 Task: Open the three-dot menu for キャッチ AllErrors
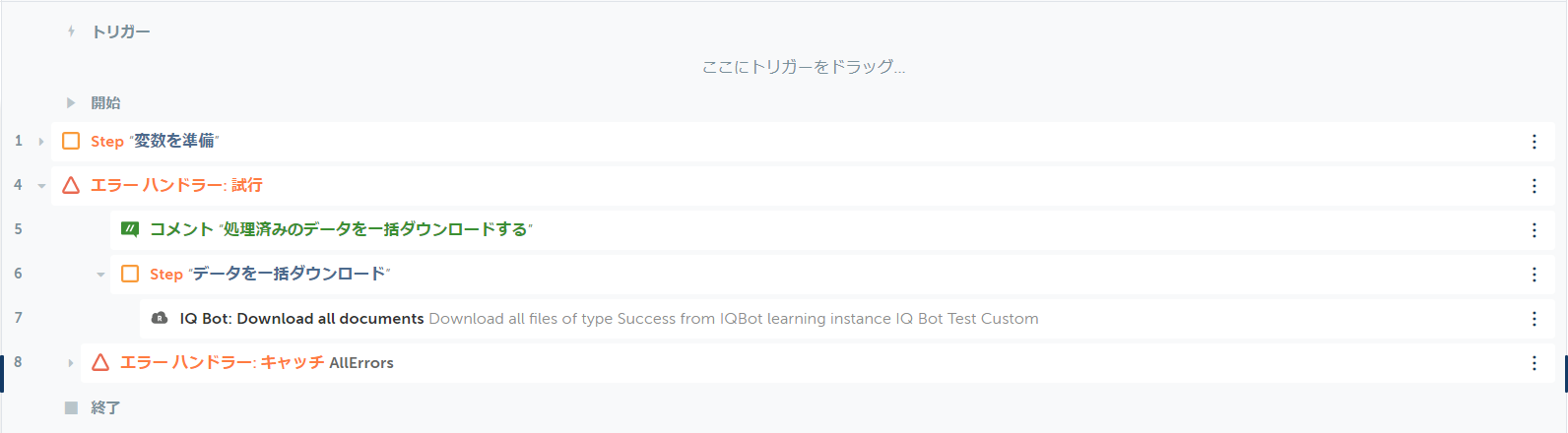(1535, 363)
